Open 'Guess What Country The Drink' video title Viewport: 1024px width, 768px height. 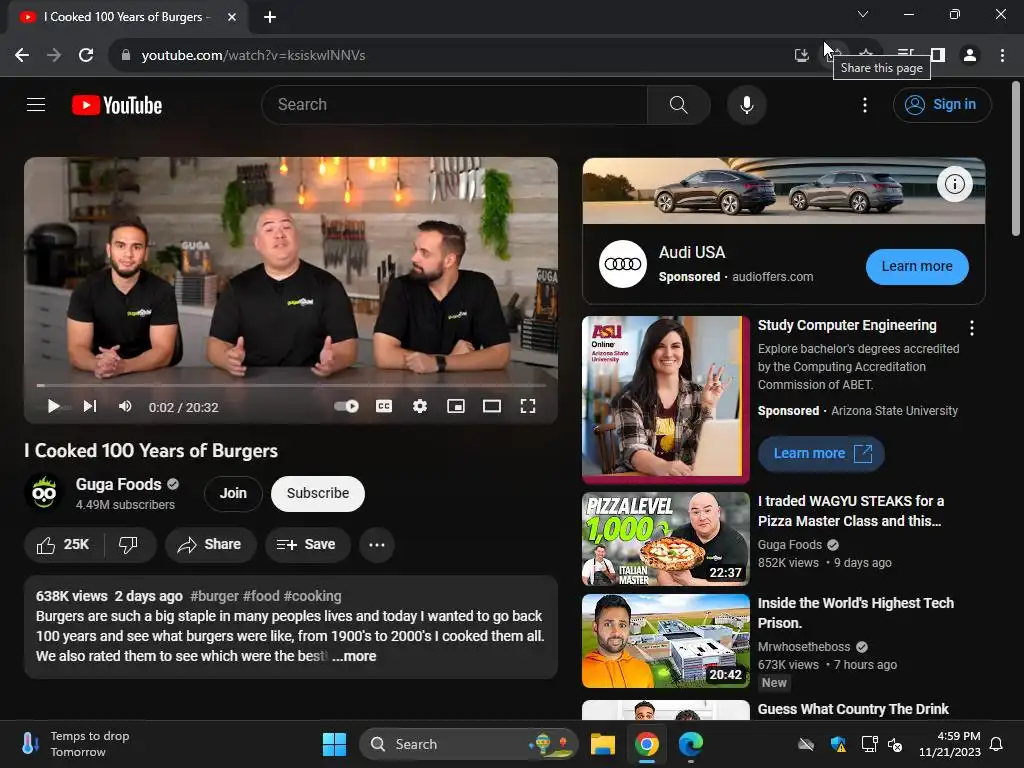(x=853, y=709)
